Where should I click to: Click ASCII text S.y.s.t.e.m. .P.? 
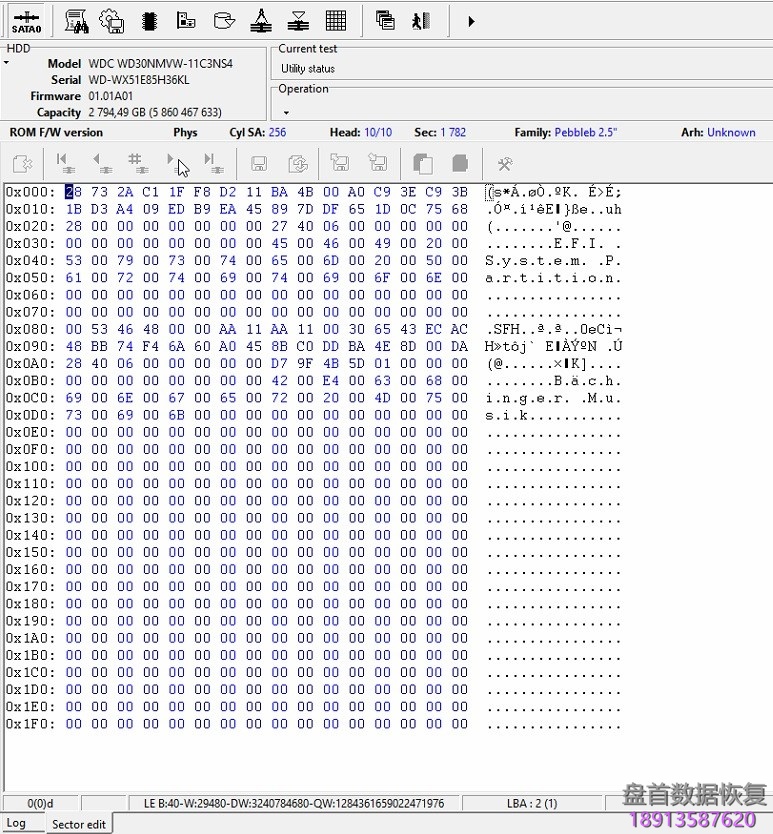553,261
